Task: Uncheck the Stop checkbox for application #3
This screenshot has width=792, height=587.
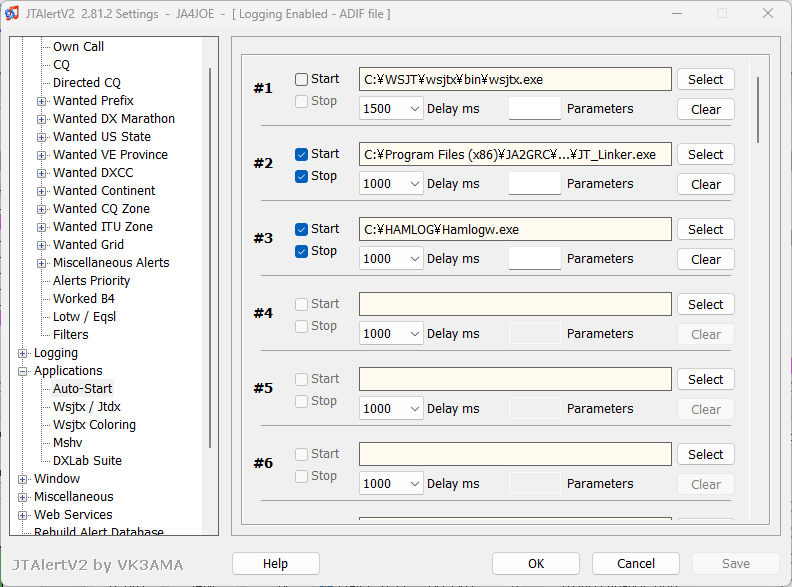Action: 302,251
